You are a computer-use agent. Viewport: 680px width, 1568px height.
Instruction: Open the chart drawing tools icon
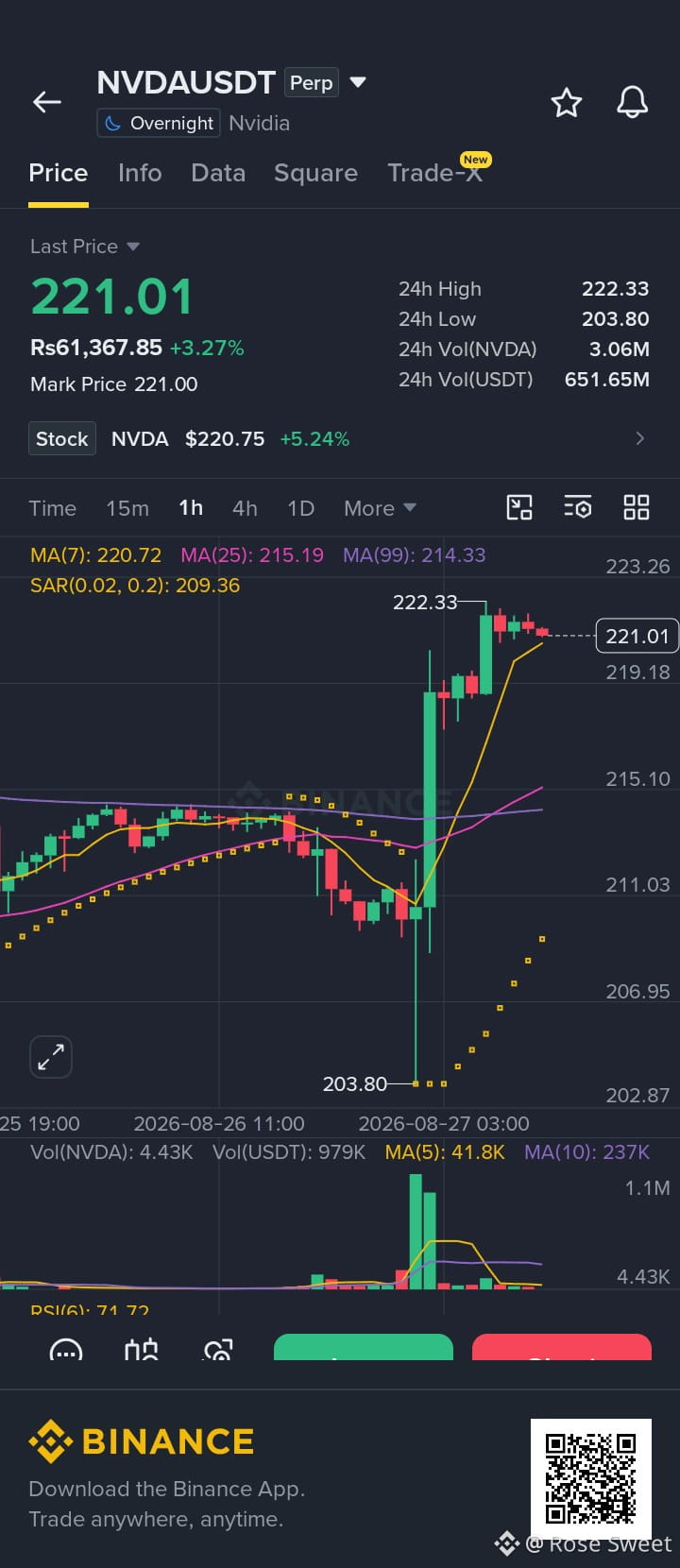[x=519, y=507]
